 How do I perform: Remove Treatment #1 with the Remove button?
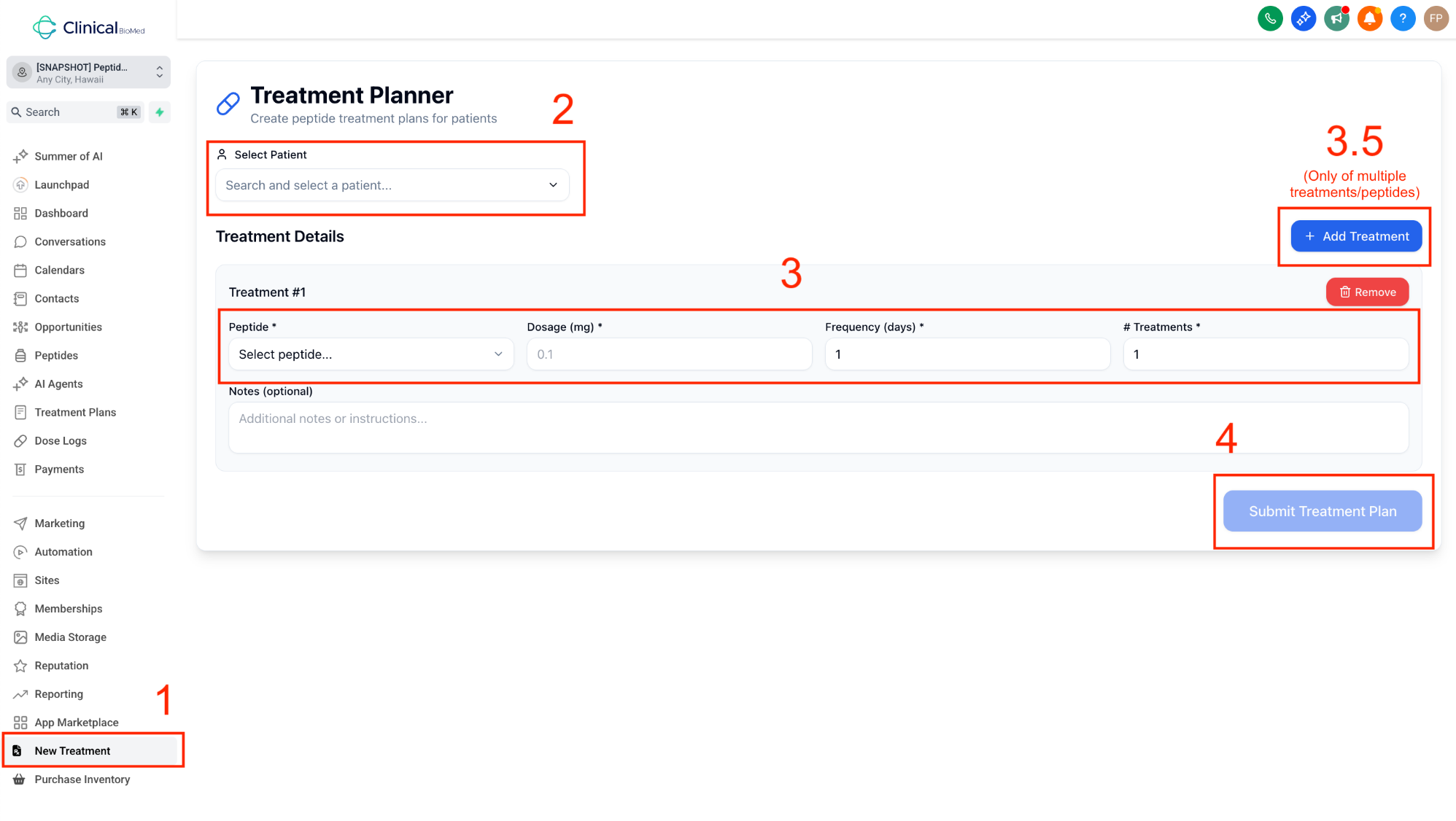(x=1367, y=292)
